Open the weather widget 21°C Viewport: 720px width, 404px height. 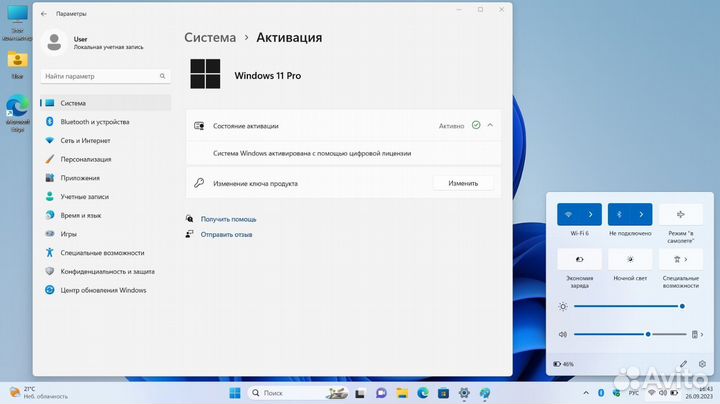[39, 393]
